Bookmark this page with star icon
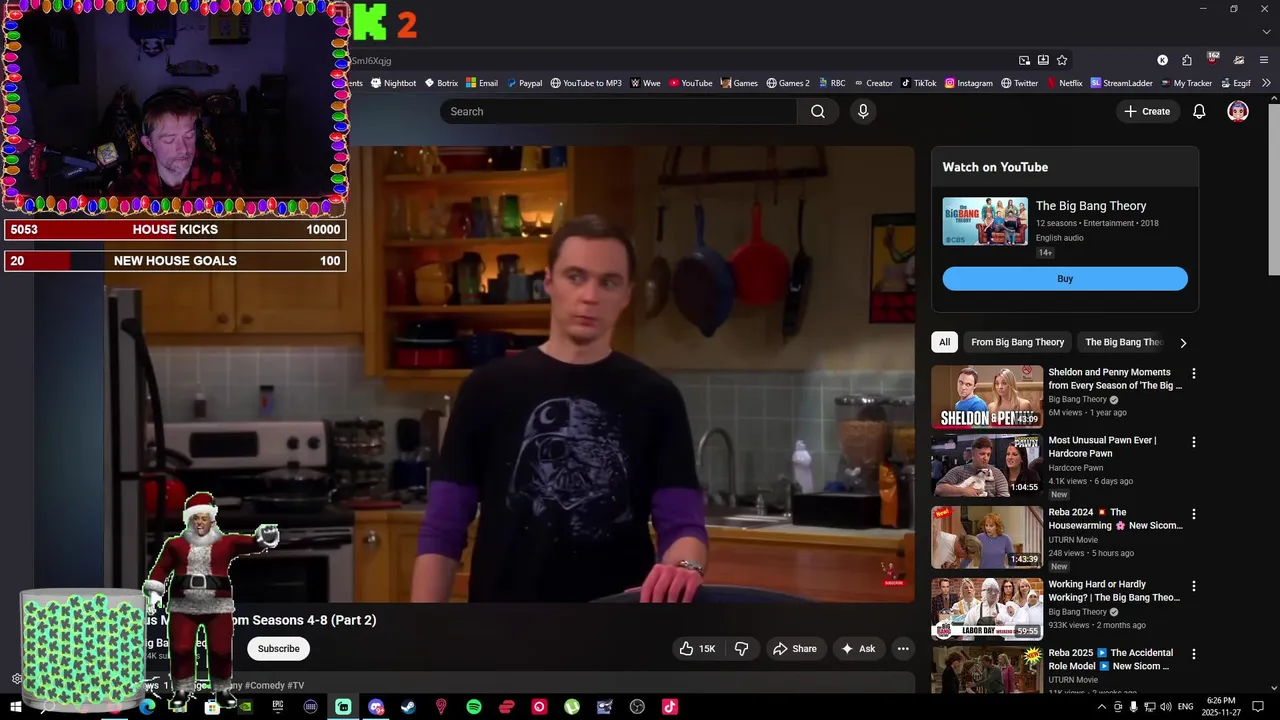Image resolution: width=1280 pixels, height=720 pixels. [x=1062, y=60]
